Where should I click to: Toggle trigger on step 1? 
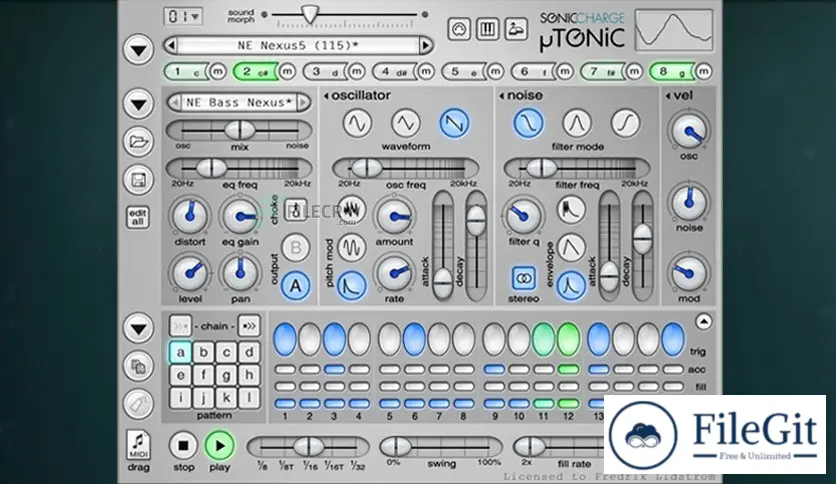(x=285, y=339)
